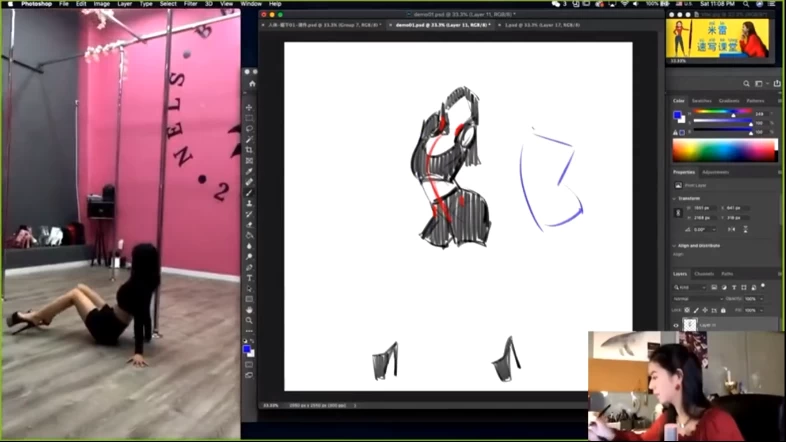Open the Adjustments tab
The height and width of the screenshot is (442, 786).
coord(715,172)
